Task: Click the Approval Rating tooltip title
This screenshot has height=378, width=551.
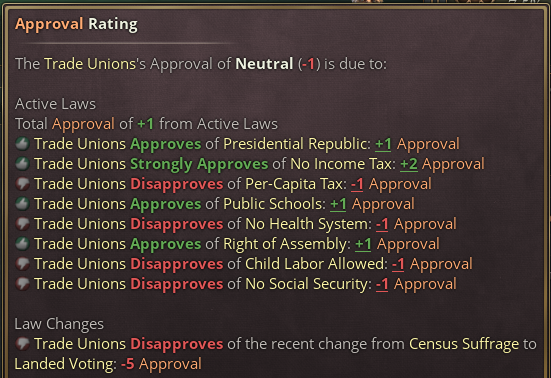Action: 76,24
